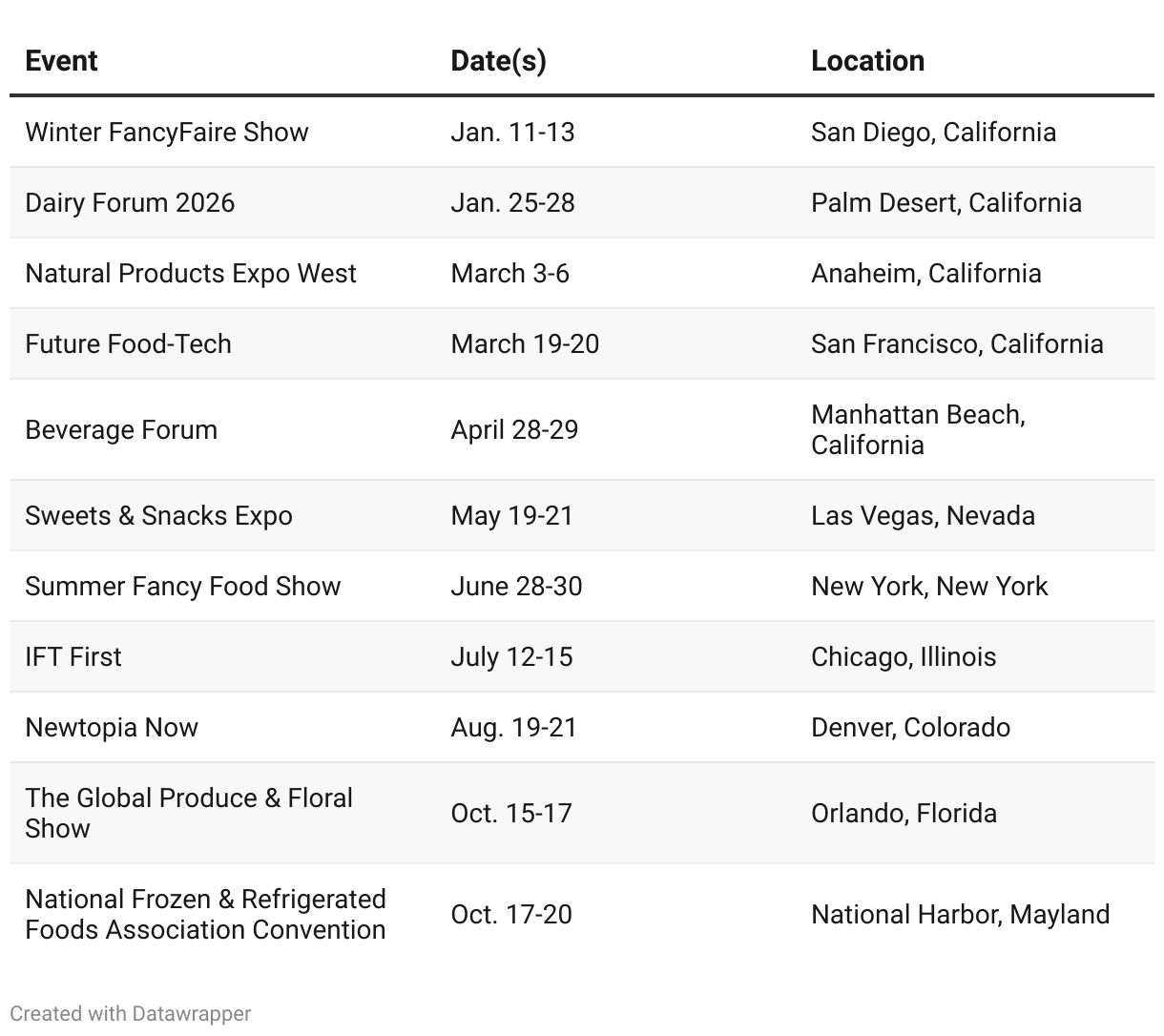Image resolution: width=1164 pixels, height=1036 pixels.
Task: Select the National Frozen & Refrigerated Foods row
Action: pyautogui.click(x=205, y=914)
